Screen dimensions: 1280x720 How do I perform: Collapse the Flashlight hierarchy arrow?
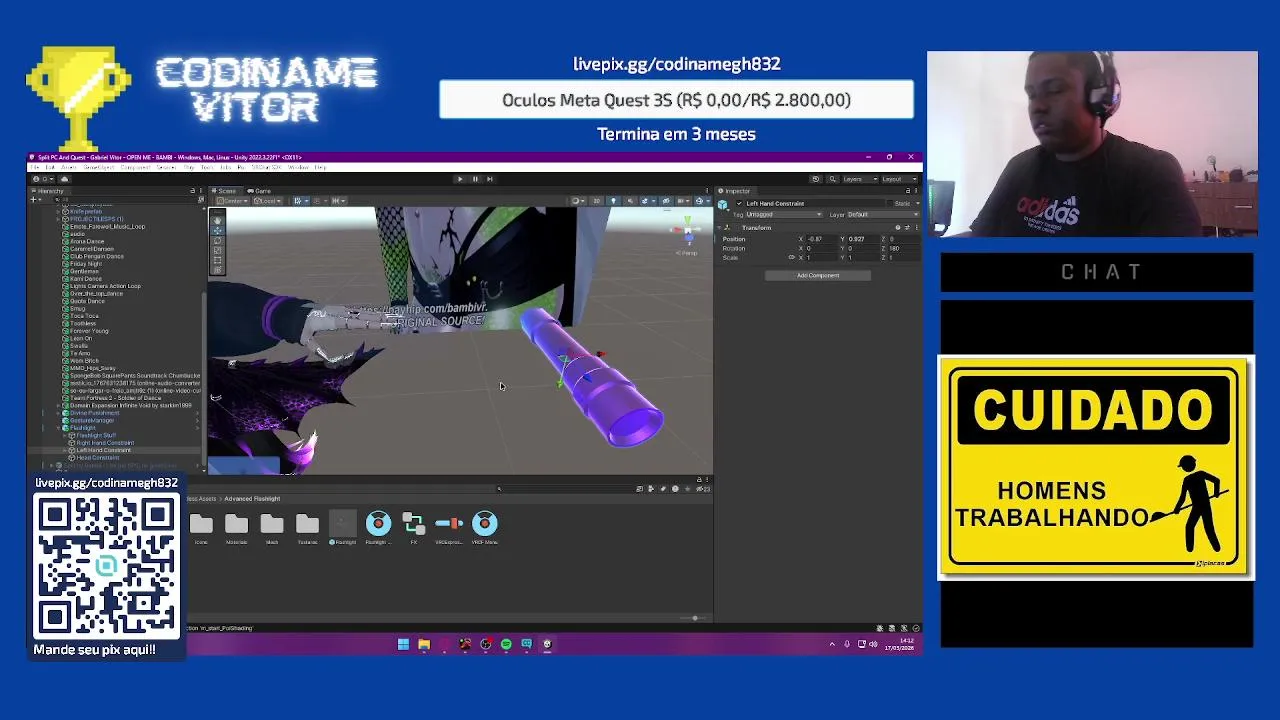pos(58,428)
